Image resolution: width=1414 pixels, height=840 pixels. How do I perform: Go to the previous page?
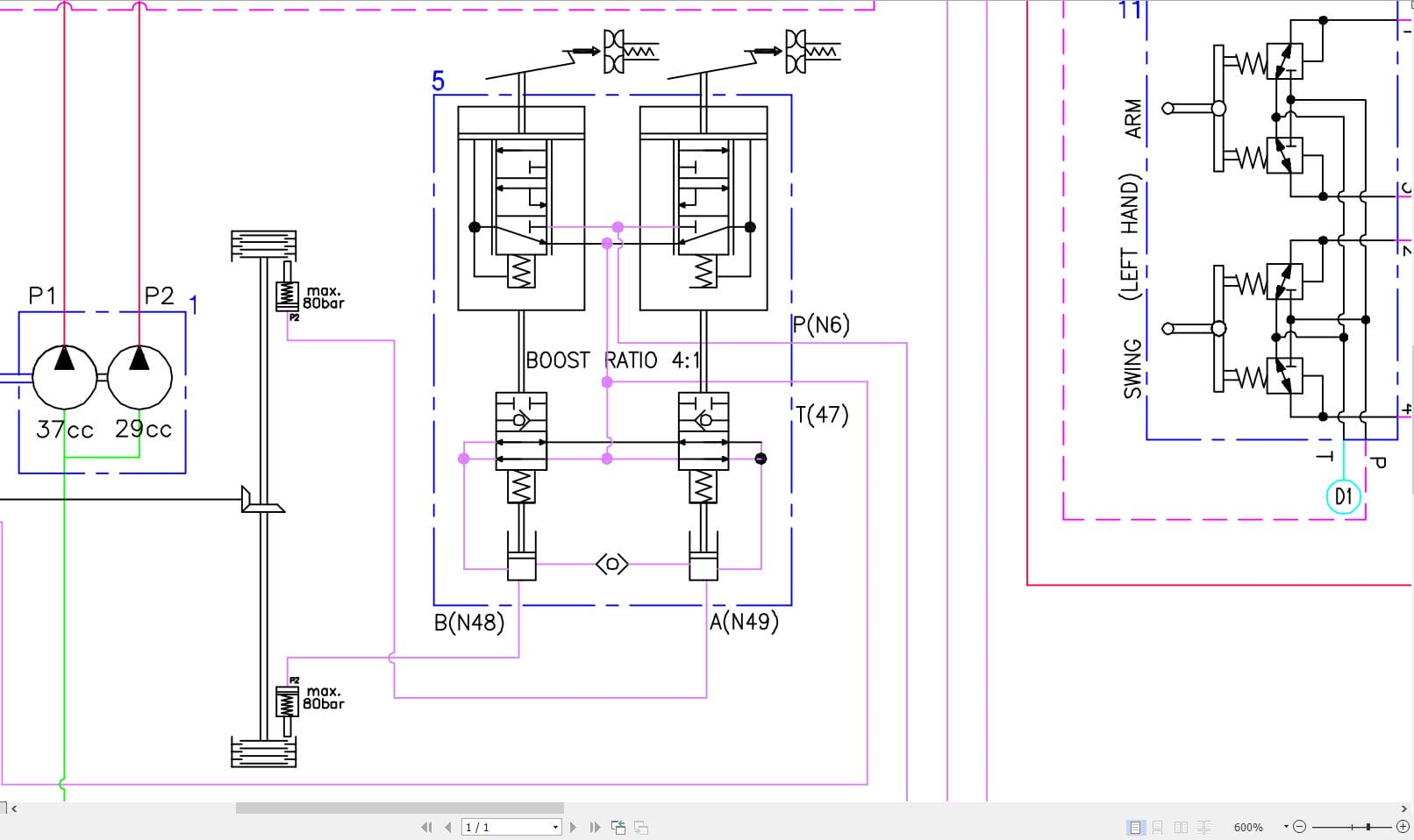pyautogui.click(x=447, y=826)
